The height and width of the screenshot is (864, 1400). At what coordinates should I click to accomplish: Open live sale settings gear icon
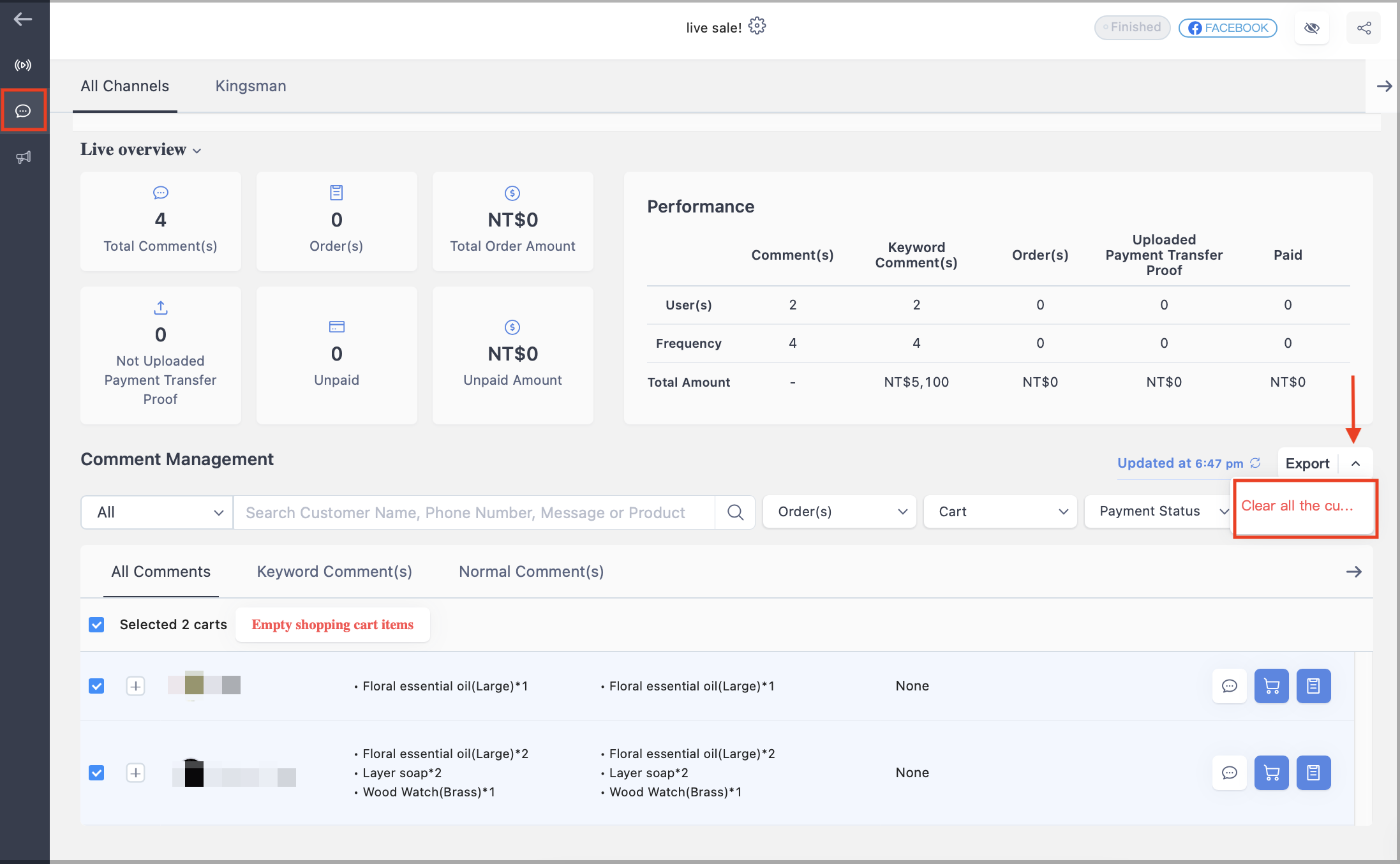pos(757,26)
